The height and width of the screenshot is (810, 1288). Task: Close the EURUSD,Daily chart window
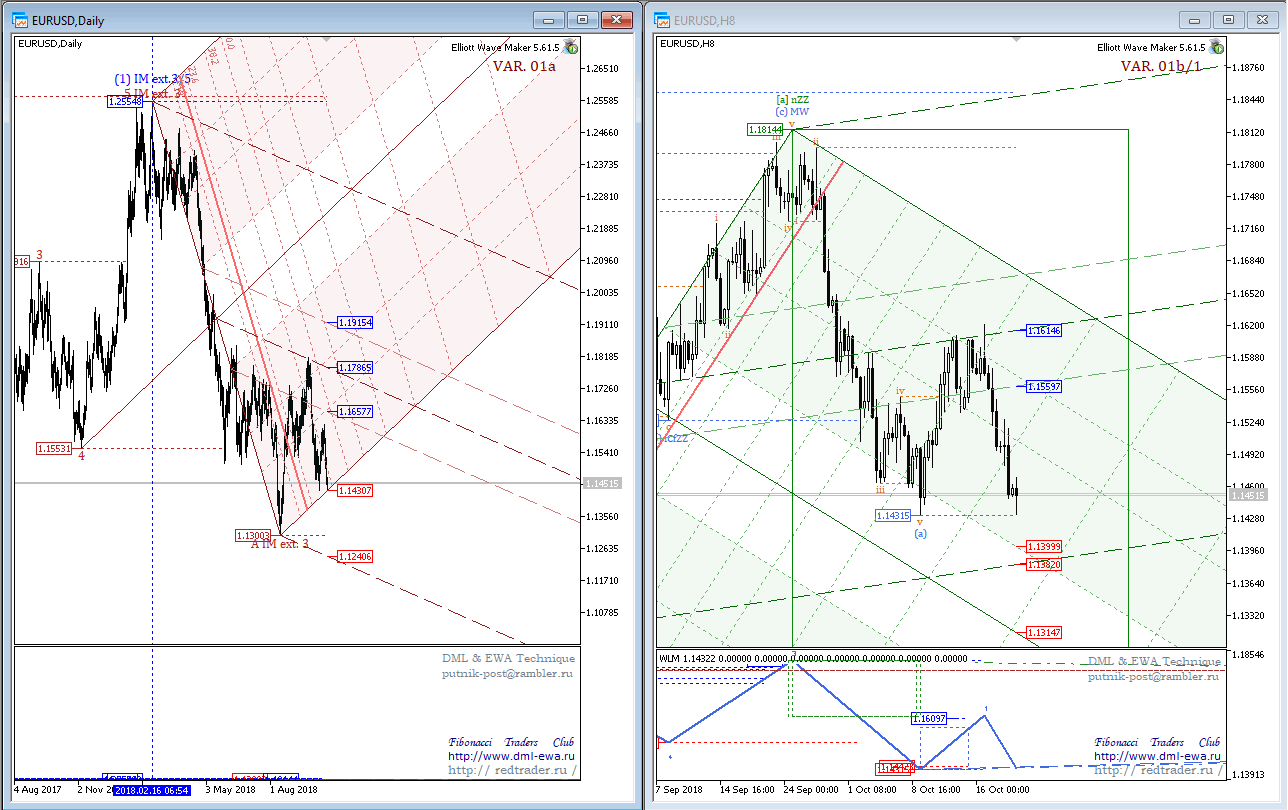click(620, 19)
